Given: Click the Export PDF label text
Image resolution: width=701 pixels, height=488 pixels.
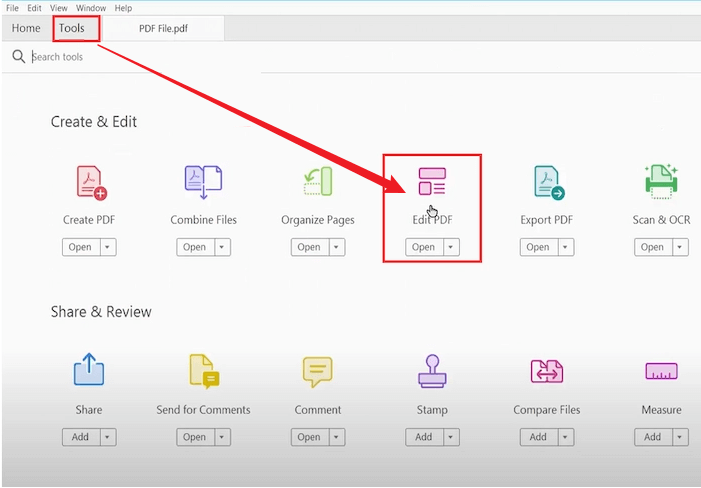Looking at the screenshot, I should pos(547,220).
